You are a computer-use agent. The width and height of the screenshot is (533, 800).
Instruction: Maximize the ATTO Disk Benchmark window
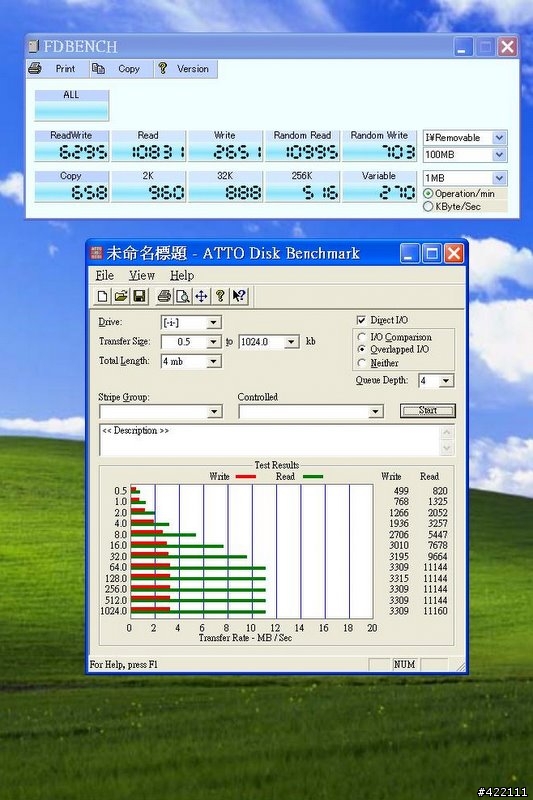tap(432, 253)
